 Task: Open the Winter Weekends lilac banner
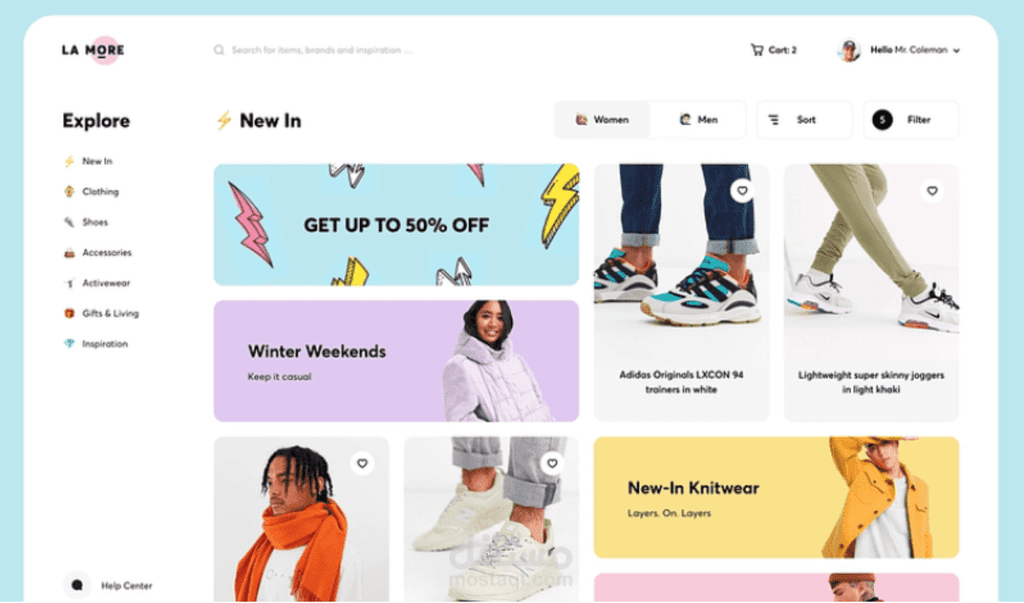[x=396, y=361]
